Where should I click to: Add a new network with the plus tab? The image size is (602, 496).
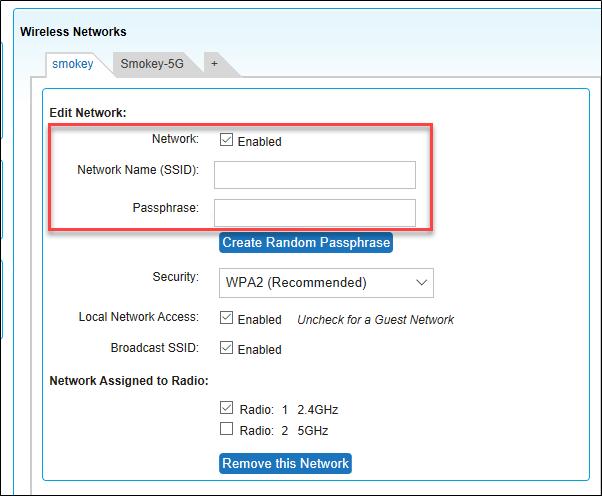(x=213, y=64)
